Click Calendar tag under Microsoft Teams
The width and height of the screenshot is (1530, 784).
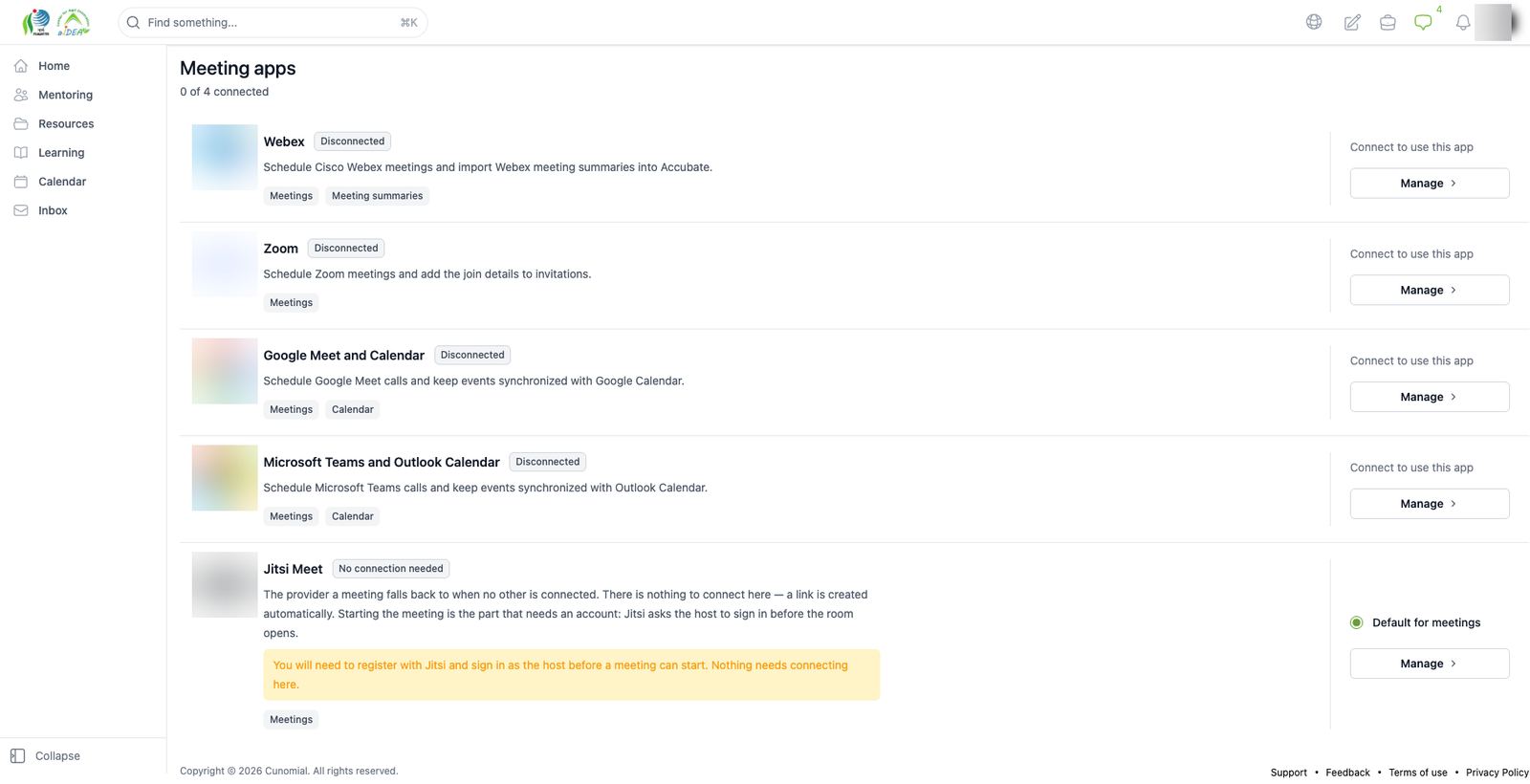point(353,516)
